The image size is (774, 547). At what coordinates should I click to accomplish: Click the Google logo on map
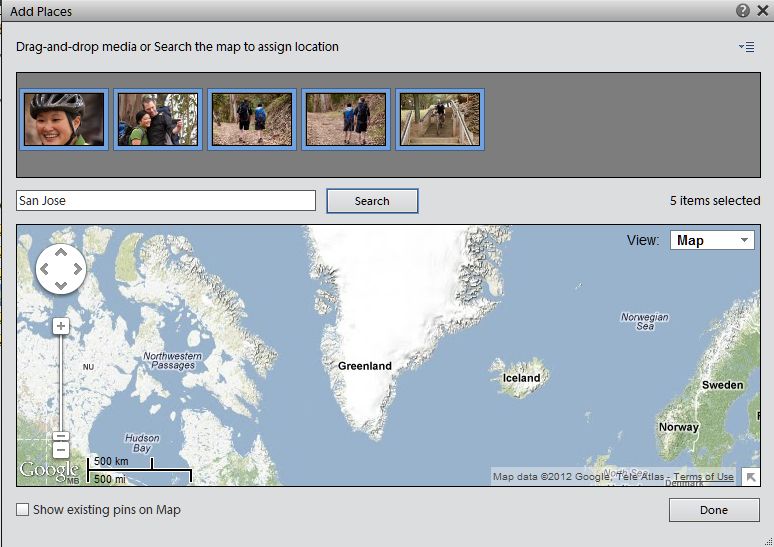pos(49,470)
